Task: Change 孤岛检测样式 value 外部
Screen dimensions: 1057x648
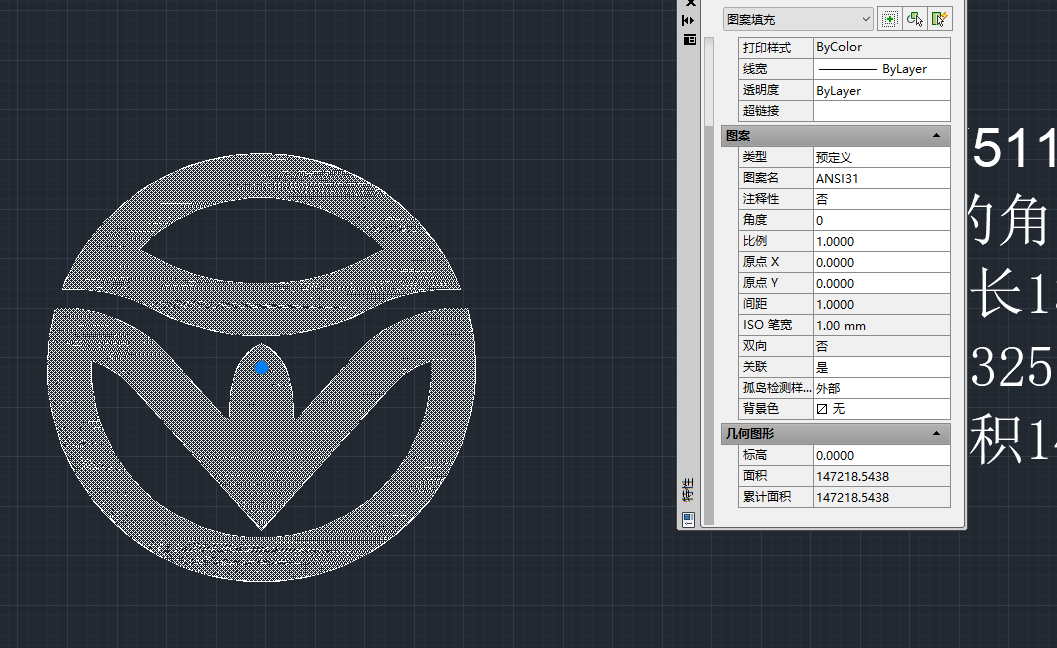Action: click(882, 388)
